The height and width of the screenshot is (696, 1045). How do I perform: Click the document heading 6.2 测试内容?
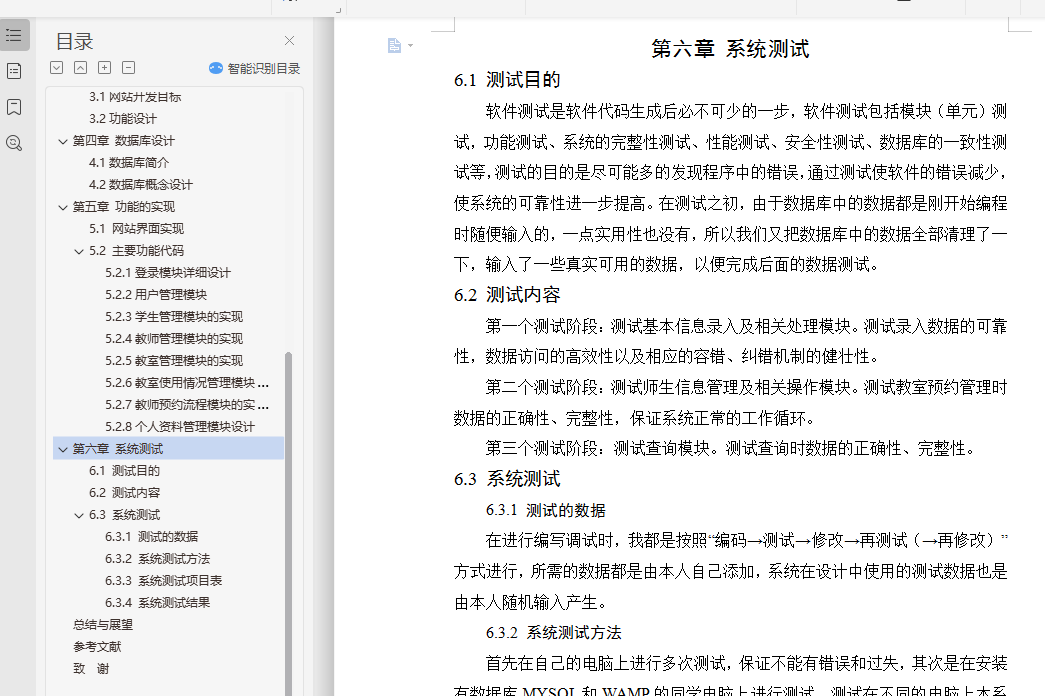507,295
